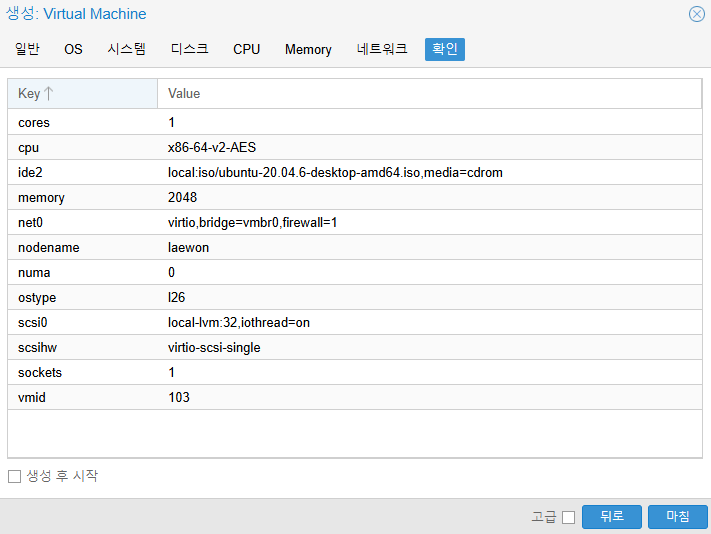
Task: Select the sockets key cell
Action: 83,373
